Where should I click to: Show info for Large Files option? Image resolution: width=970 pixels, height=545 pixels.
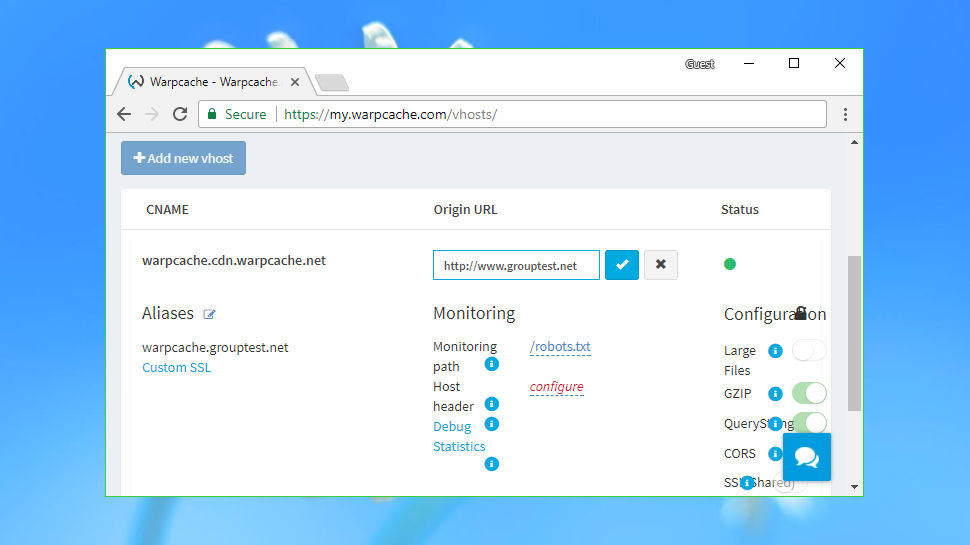(x=775, y=351)
